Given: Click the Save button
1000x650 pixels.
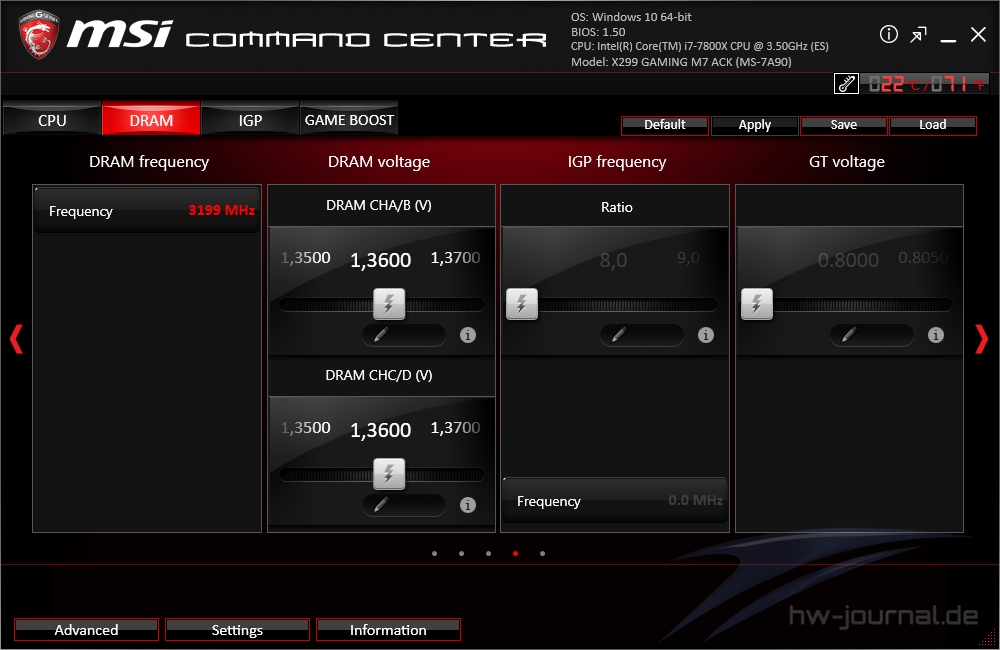Looking at the screenshot, I should [844, 125].
